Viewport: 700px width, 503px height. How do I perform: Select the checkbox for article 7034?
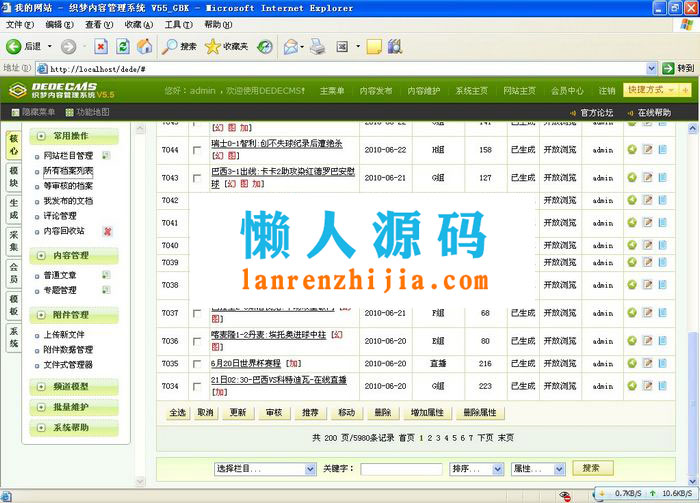point(197,386)
